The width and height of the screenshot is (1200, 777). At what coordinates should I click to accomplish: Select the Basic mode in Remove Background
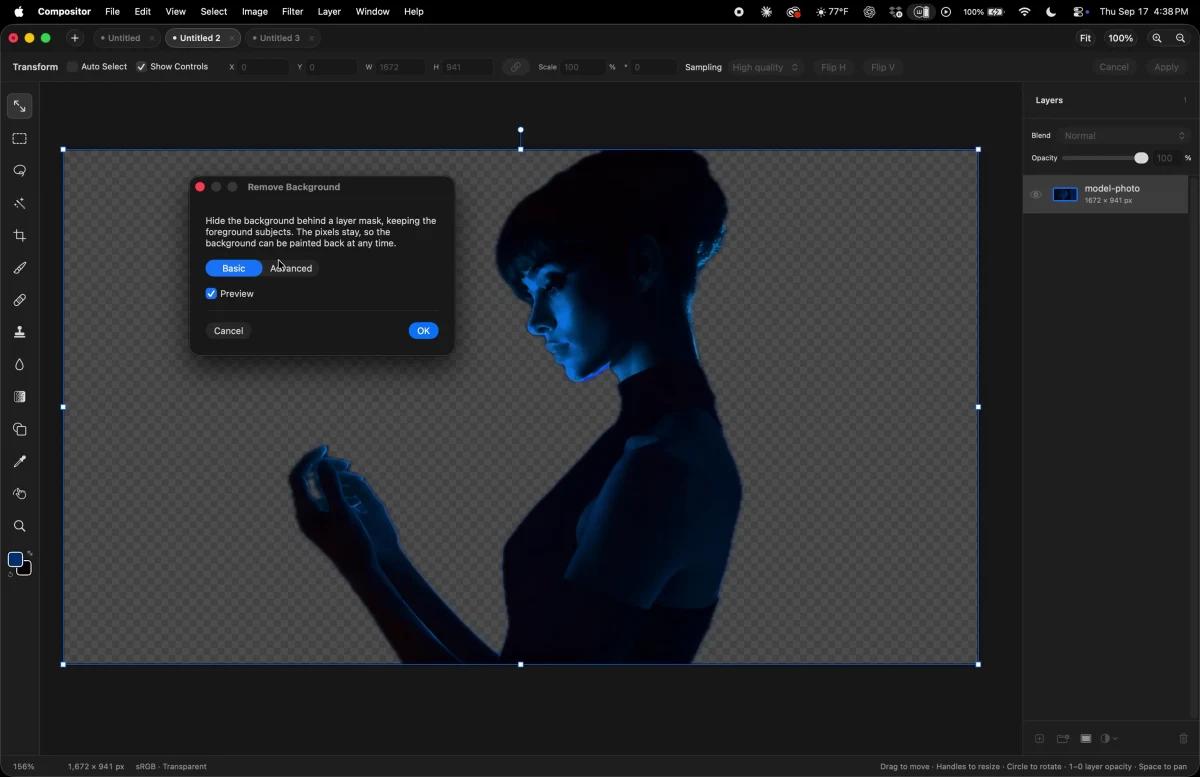tap(234, 268)
